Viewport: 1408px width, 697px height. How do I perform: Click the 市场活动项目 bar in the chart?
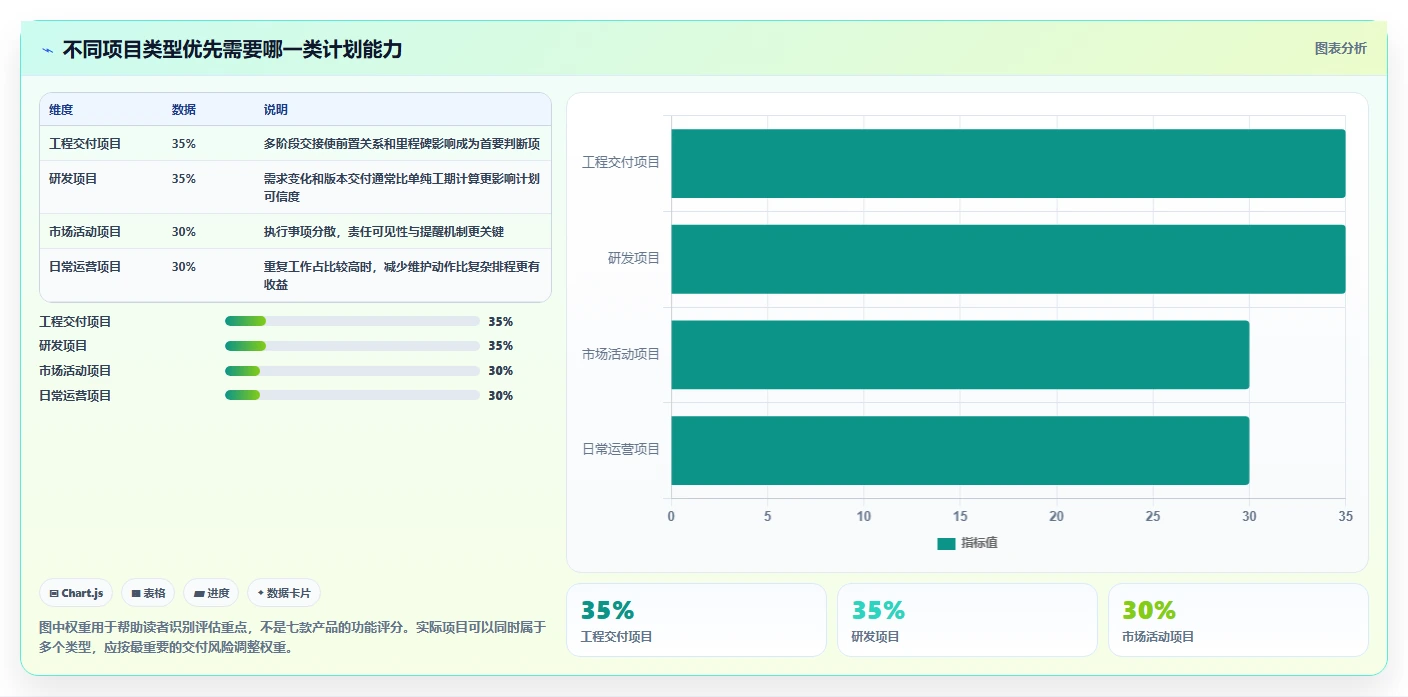point(960,355)
